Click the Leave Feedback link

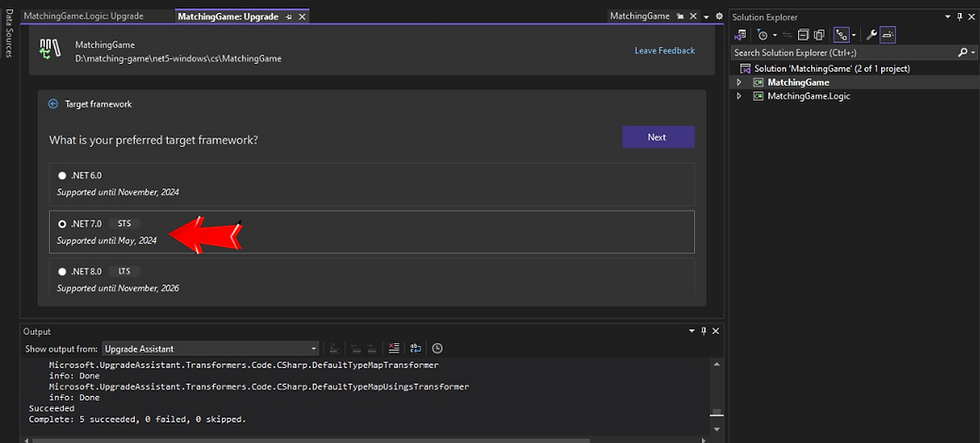click(664, 51)
